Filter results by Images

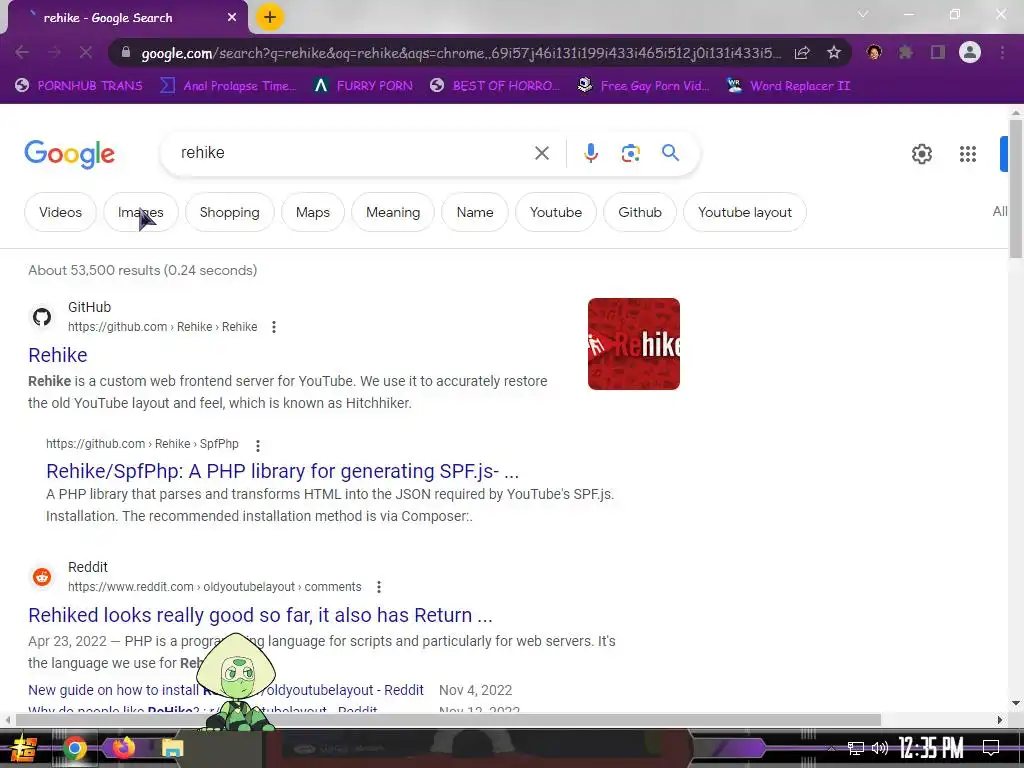(x=140, y=212)
